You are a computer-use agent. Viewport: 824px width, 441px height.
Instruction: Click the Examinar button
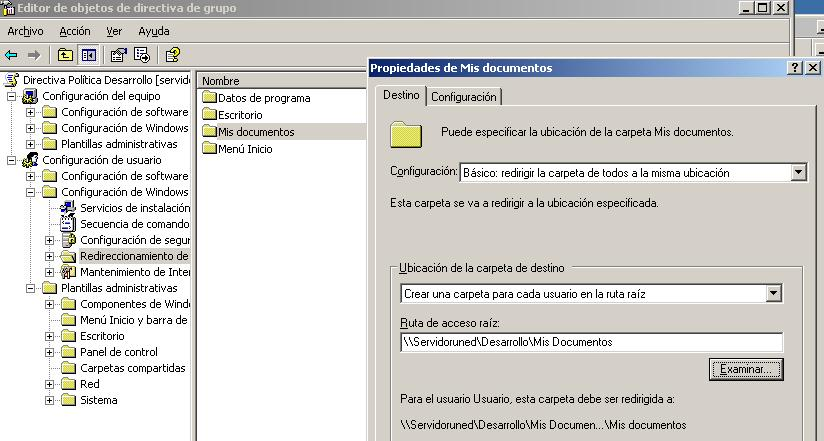(746, 369)
